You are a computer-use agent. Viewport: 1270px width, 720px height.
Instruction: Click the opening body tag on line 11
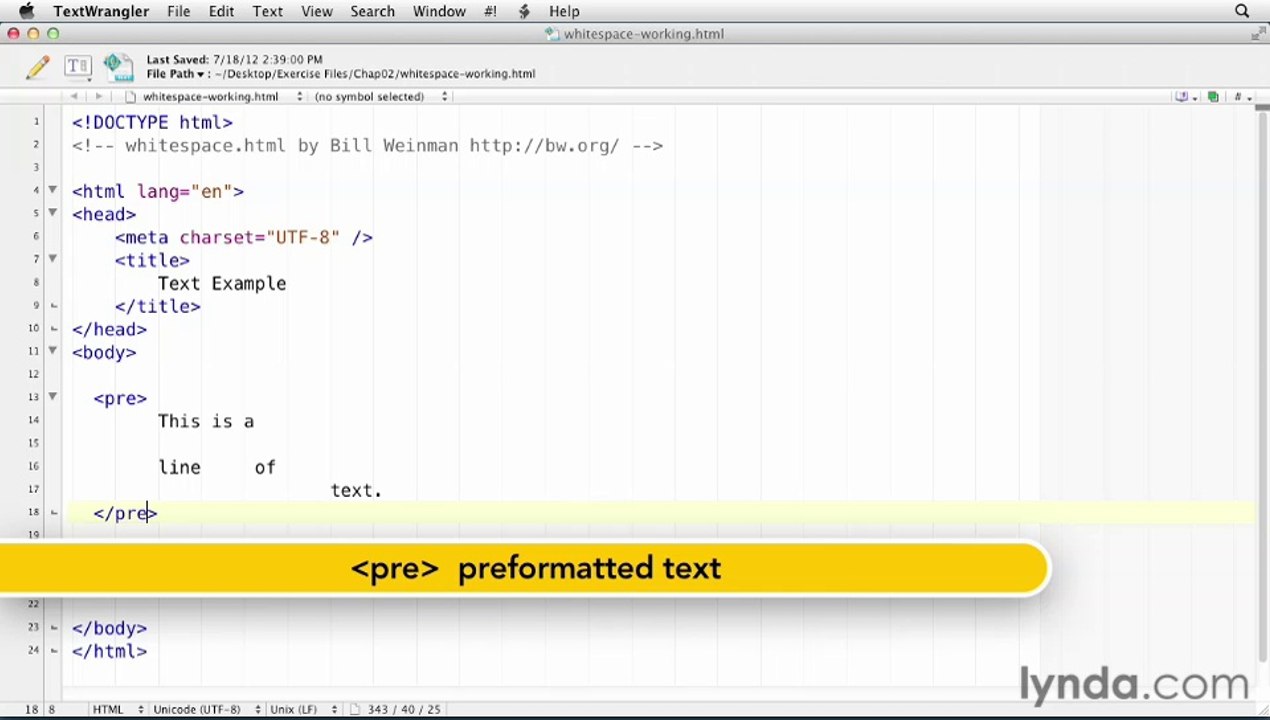104,352
